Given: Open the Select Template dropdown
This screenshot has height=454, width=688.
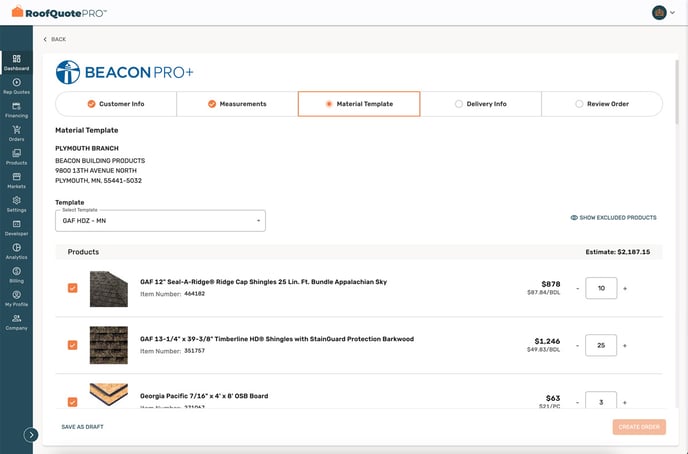Looking at the screenshot, I should pos(160,221).
